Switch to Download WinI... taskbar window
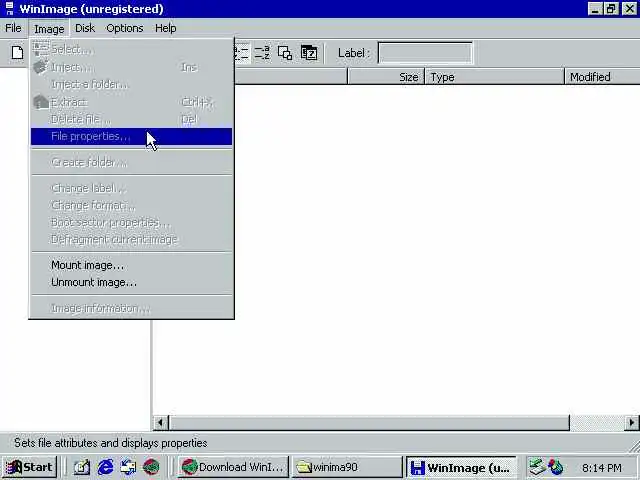The image size is (640, 480). point(233,467)
